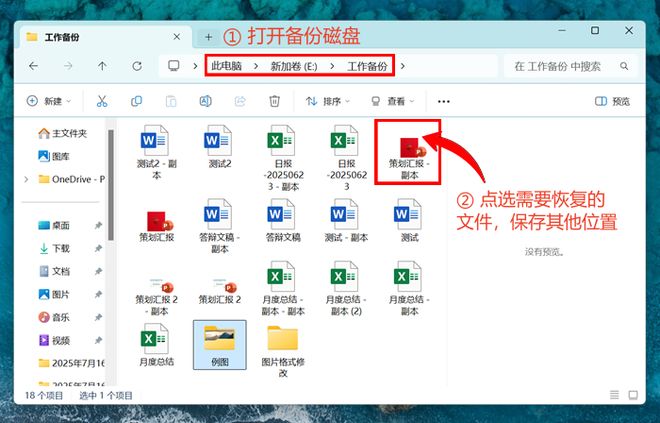The height and width of the screenshot is (423, 660).
Task: Close the 工作备份 tab
Action: tap(177, 37)
